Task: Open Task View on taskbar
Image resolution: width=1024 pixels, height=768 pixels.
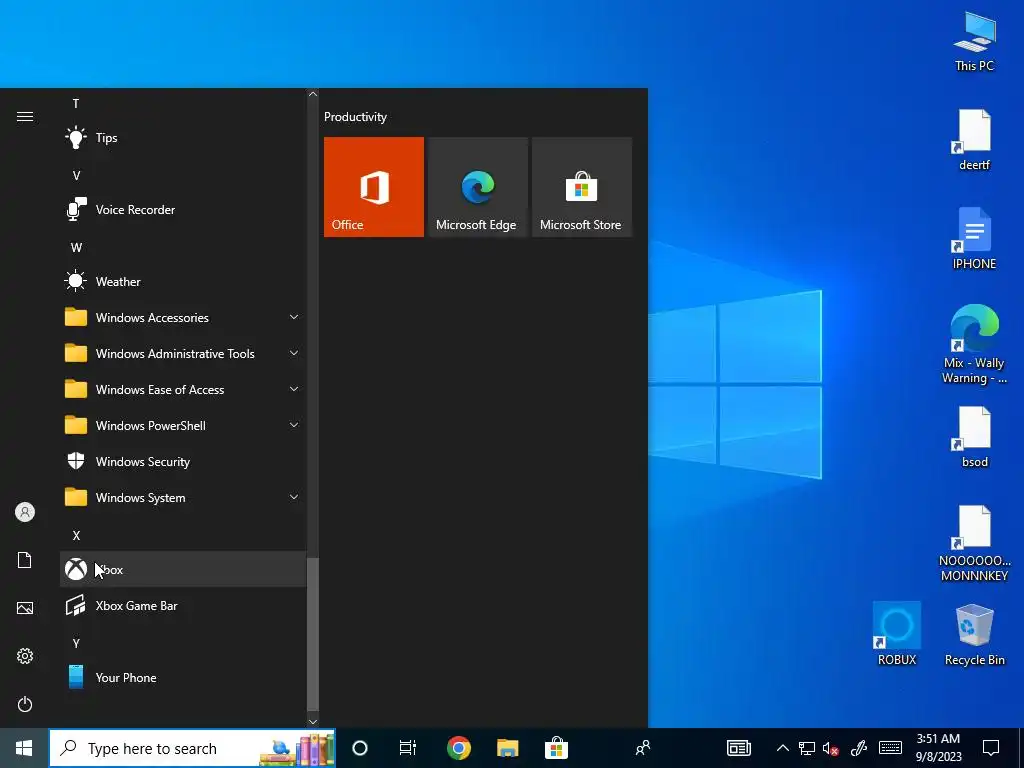Action: (408, 748)
